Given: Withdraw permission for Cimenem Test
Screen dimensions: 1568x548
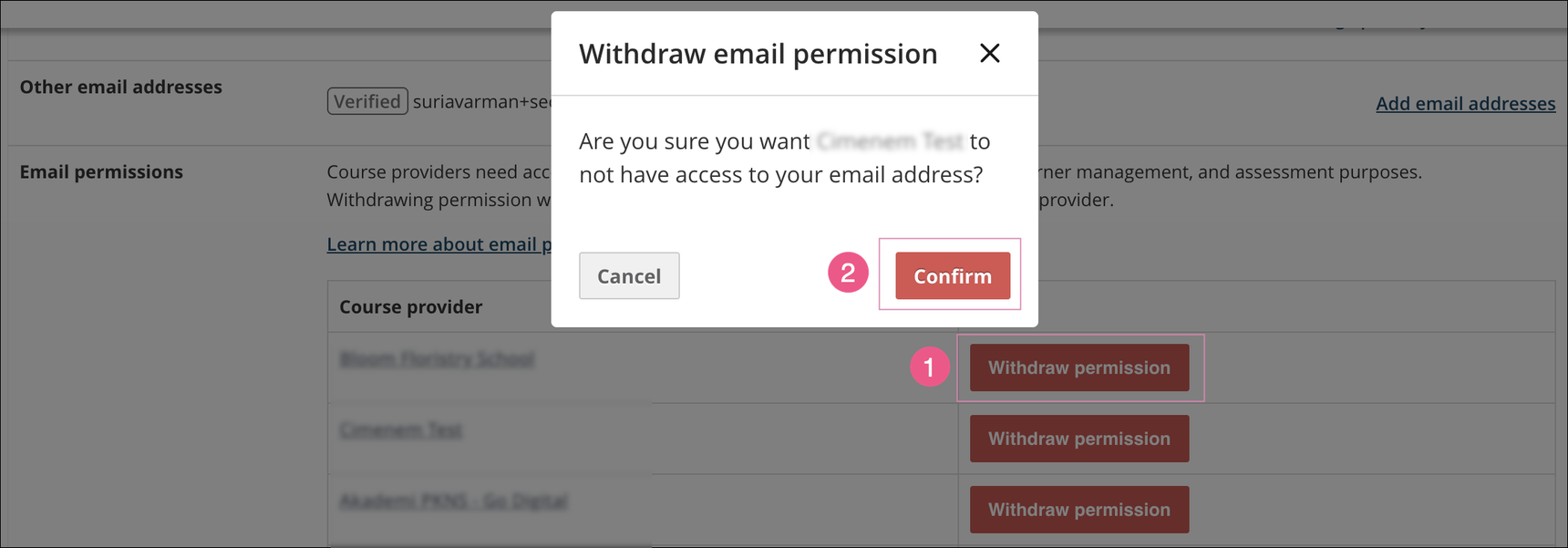Looking at the screenshot, I should click(x=1078, y=439).
